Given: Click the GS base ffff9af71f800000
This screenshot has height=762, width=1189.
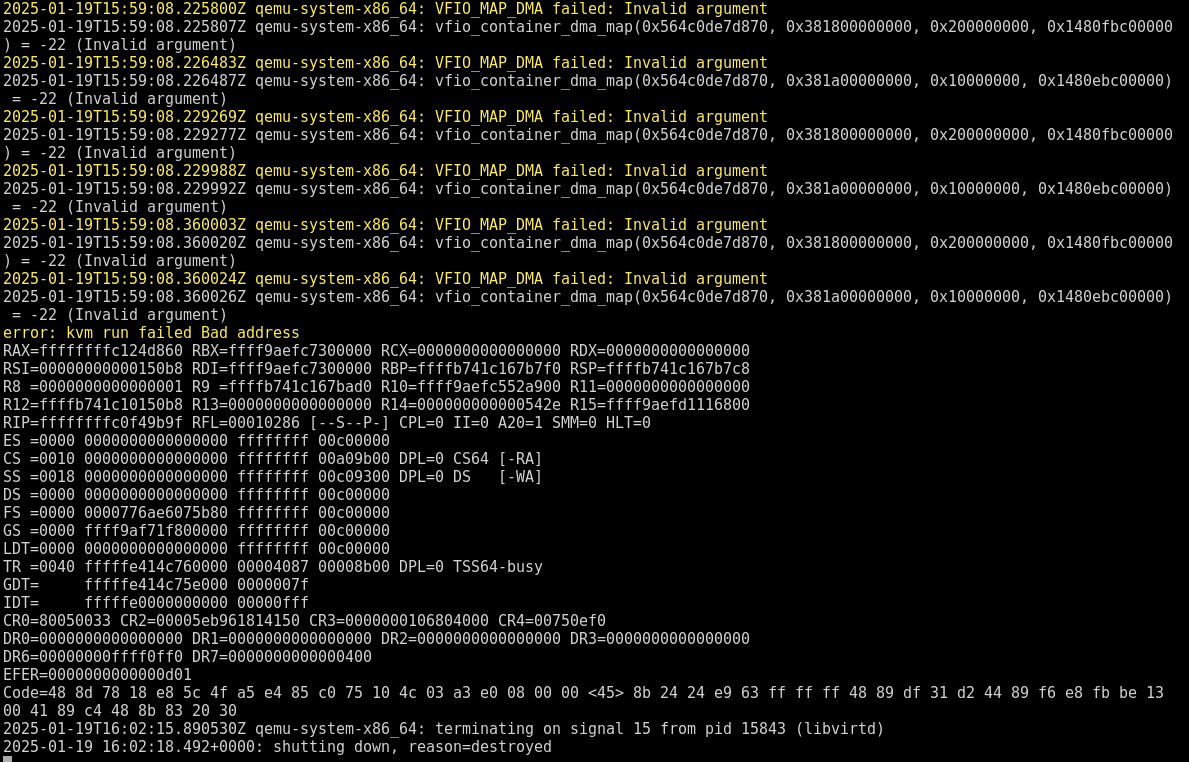Looking at the screenshot, I should 155,531.
